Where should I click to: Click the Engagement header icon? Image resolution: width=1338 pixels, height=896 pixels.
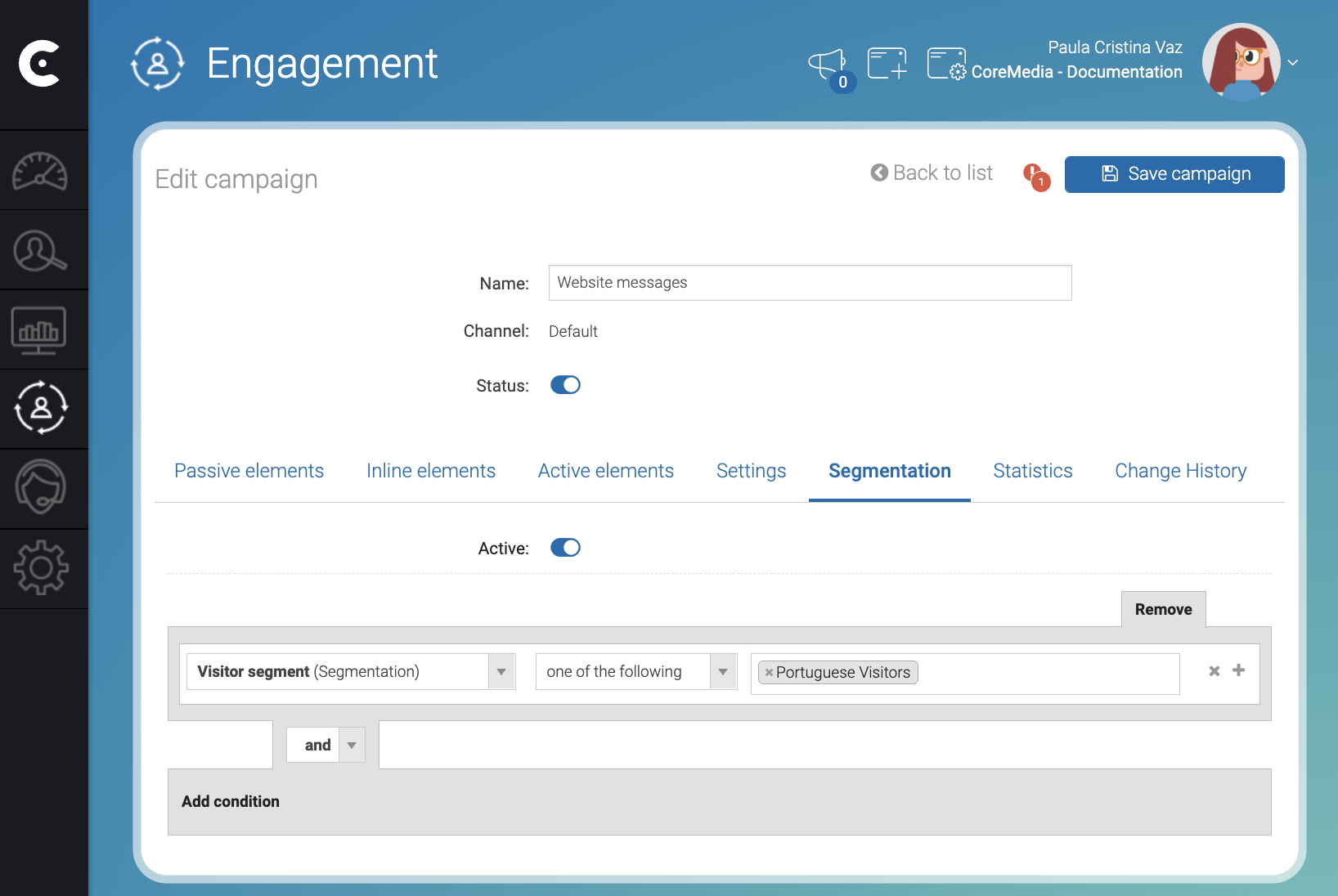pyautogui.click(x=157, y=63)
